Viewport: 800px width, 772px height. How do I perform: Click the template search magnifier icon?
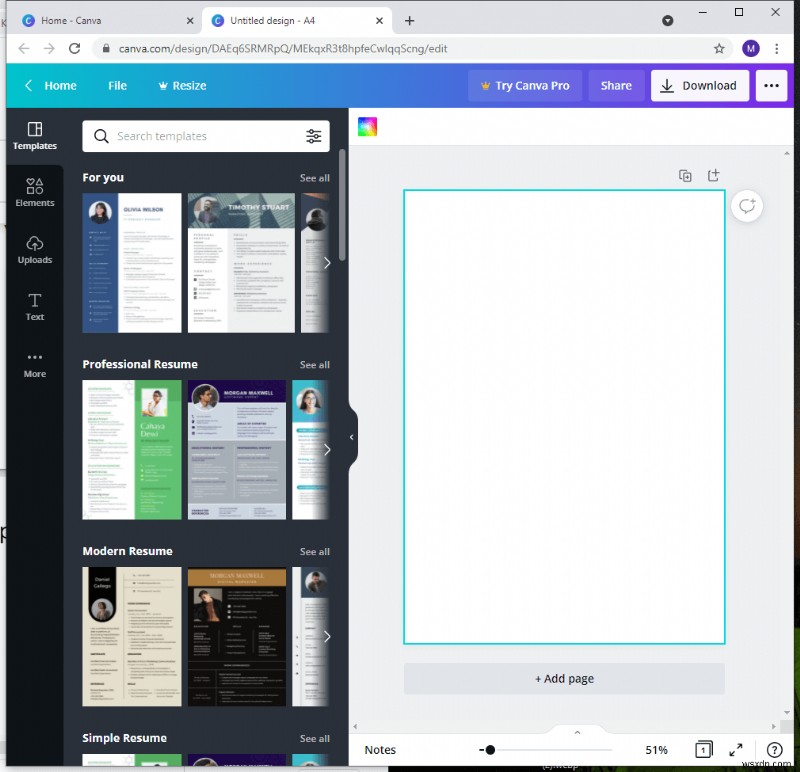pos(101,136)
